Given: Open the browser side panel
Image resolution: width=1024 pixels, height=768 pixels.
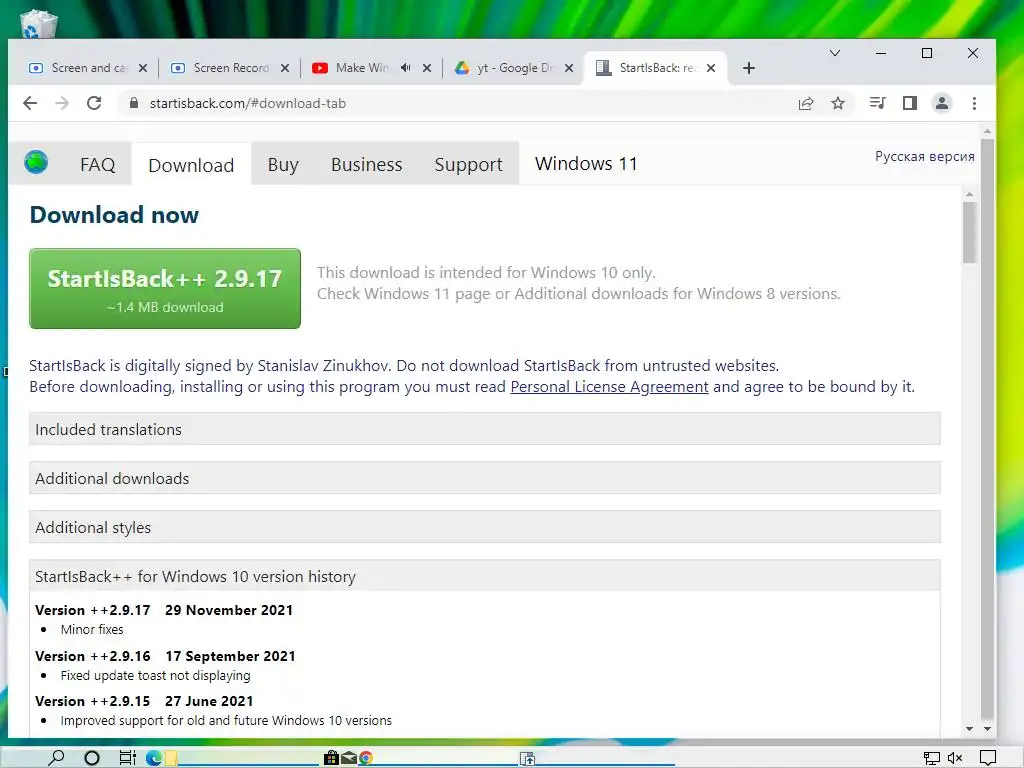Looking at the screenshot, I should (910, 103).
